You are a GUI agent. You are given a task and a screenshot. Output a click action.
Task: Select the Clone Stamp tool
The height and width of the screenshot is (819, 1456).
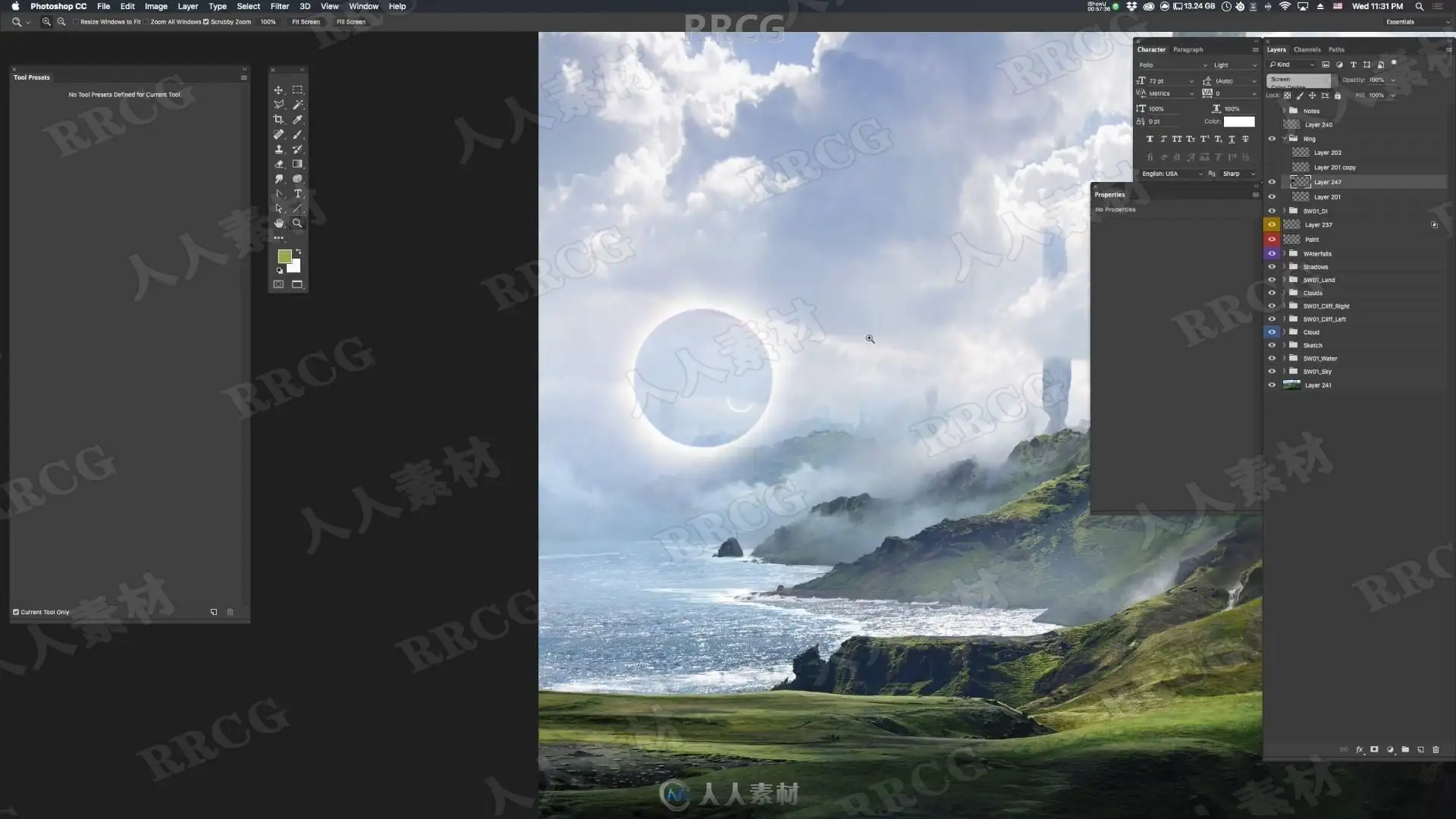tap(278, 149)
